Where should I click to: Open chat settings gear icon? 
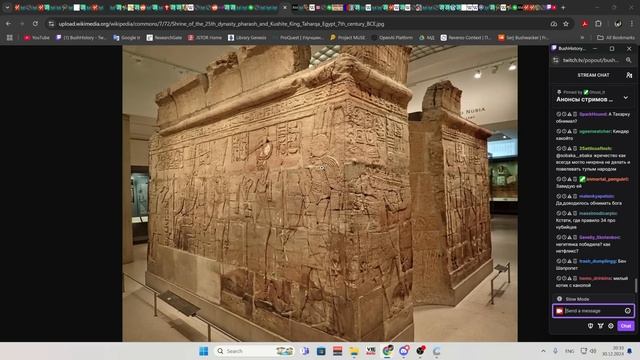611,326
